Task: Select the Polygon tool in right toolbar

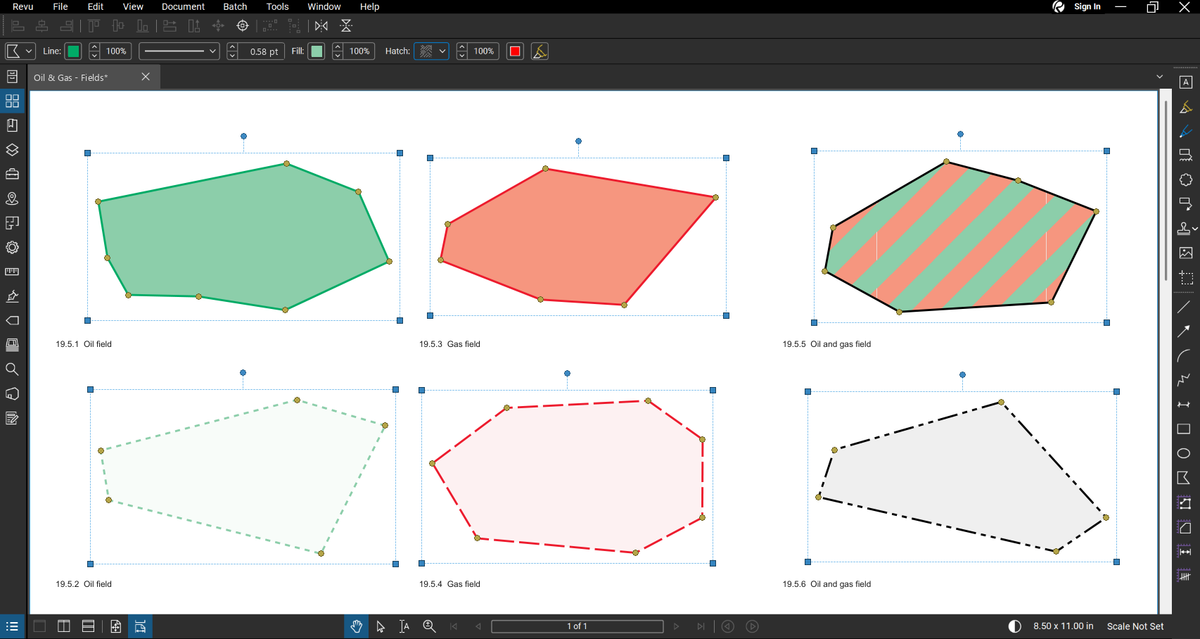Action: (1185, 478)
